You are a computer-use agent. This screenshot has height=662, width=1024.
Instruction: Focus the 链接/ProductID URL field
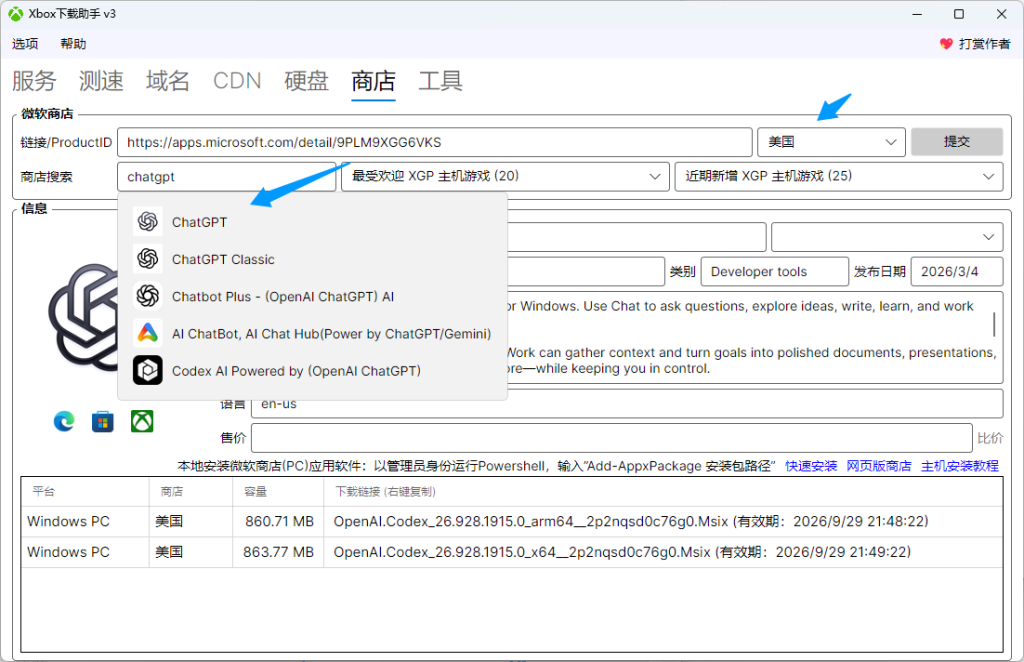(434, 142)
